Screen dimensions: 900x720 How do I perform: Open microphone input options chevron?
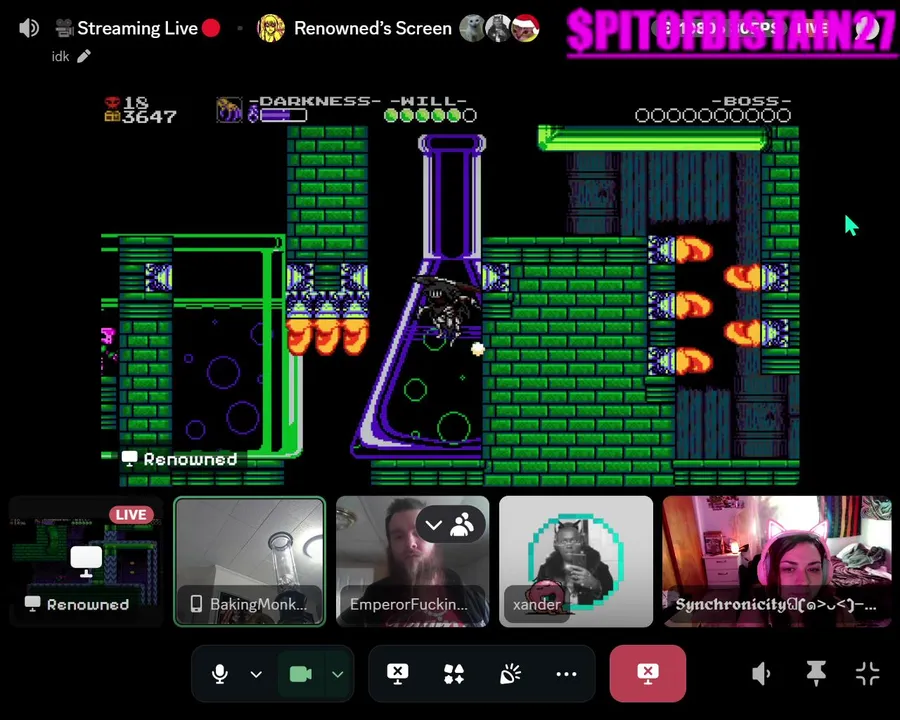click(x=256, y=674)
